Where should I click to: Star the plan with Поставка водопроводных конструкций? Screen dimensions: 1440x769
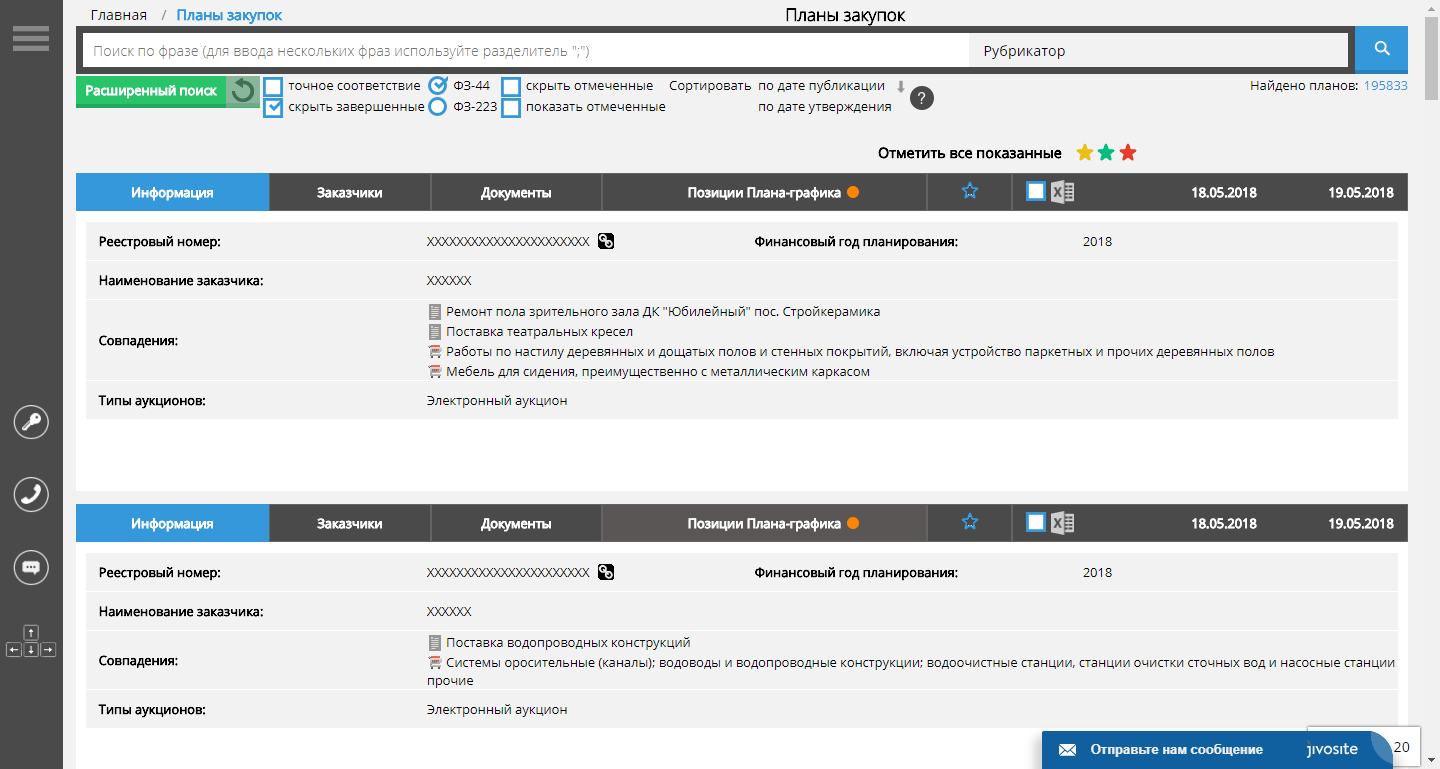(969, 522)
